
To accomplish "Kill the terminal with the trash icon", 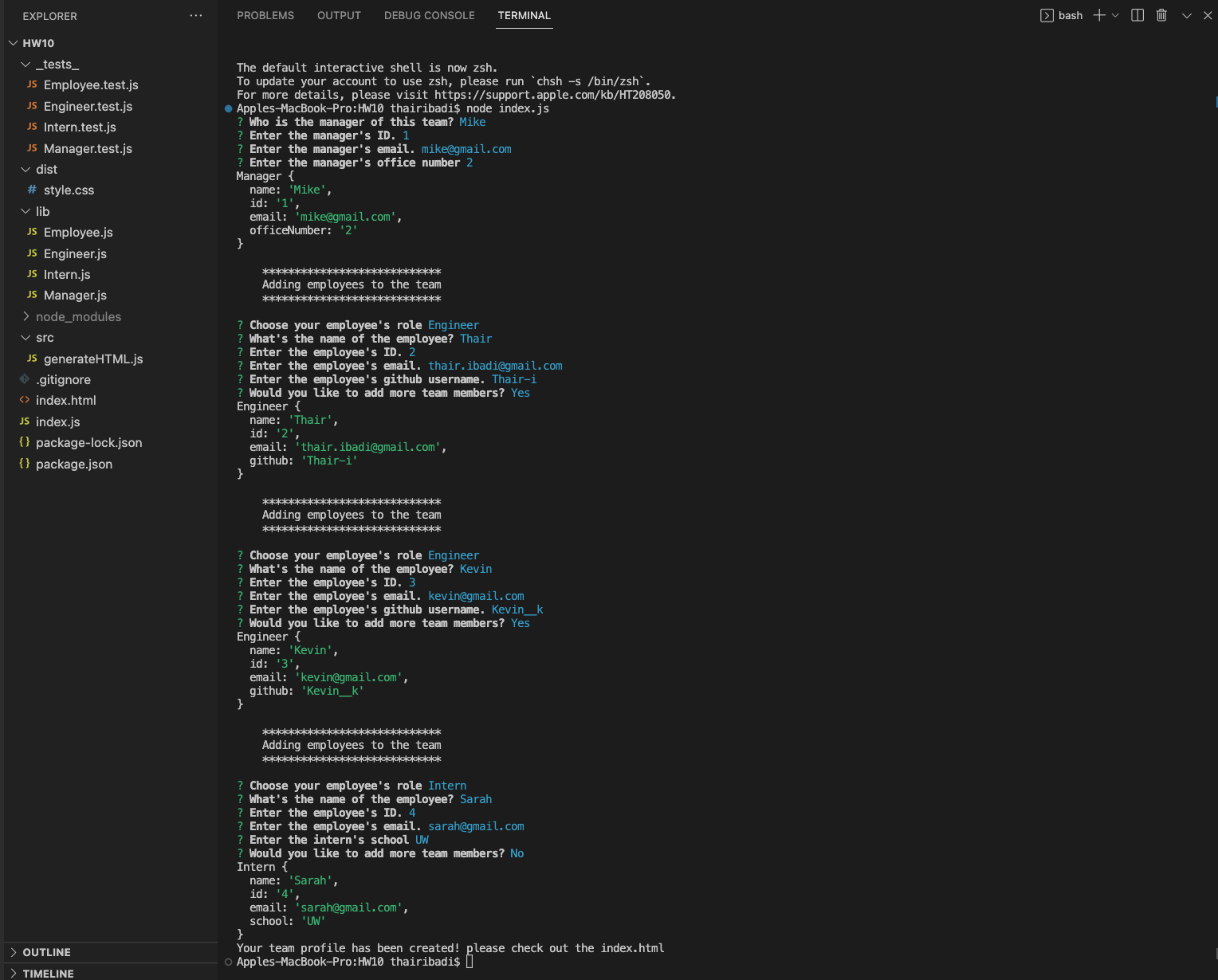I will (1161, 15).
